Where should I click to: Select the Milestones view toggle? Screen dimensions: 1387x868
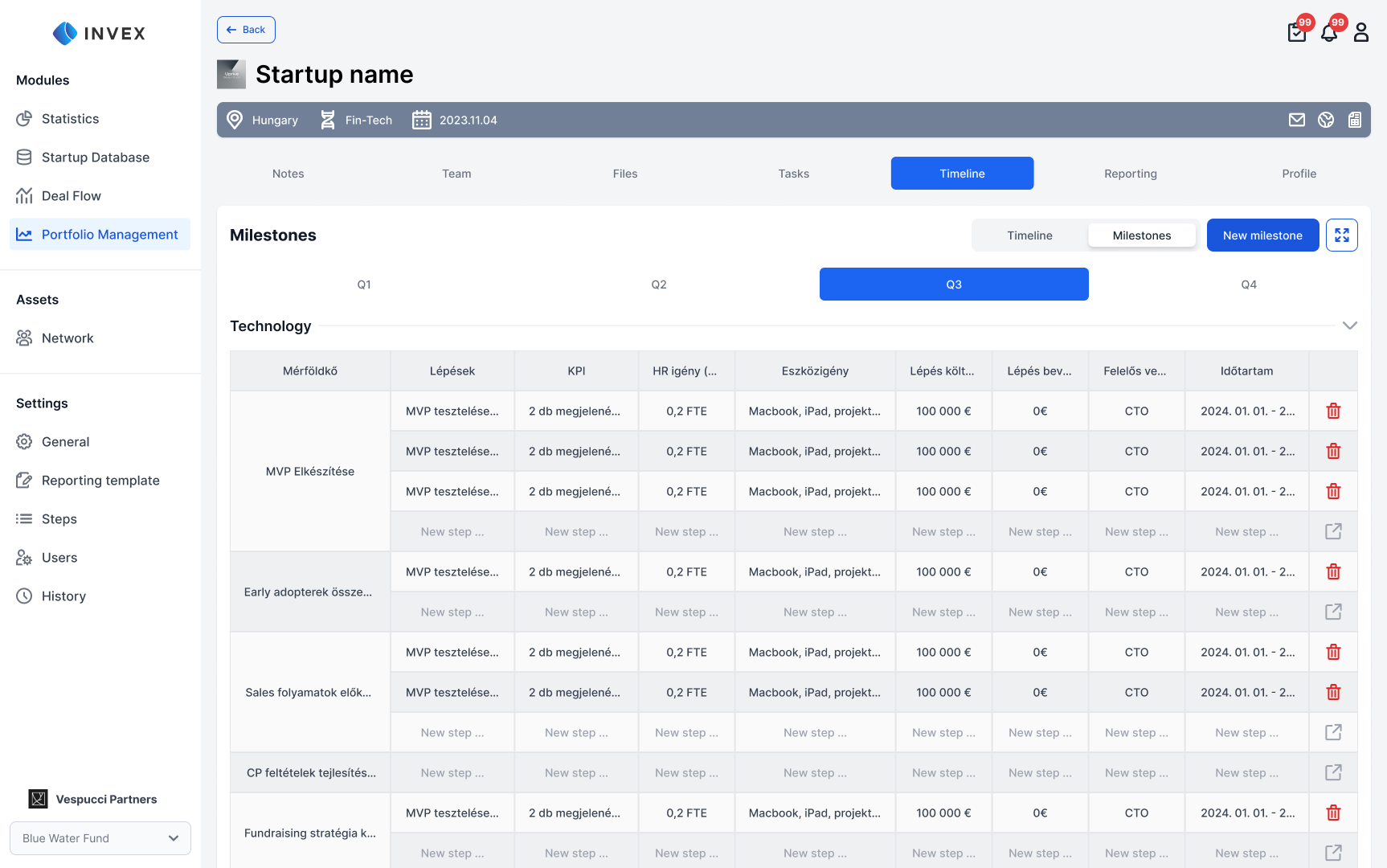(1141, 235)
